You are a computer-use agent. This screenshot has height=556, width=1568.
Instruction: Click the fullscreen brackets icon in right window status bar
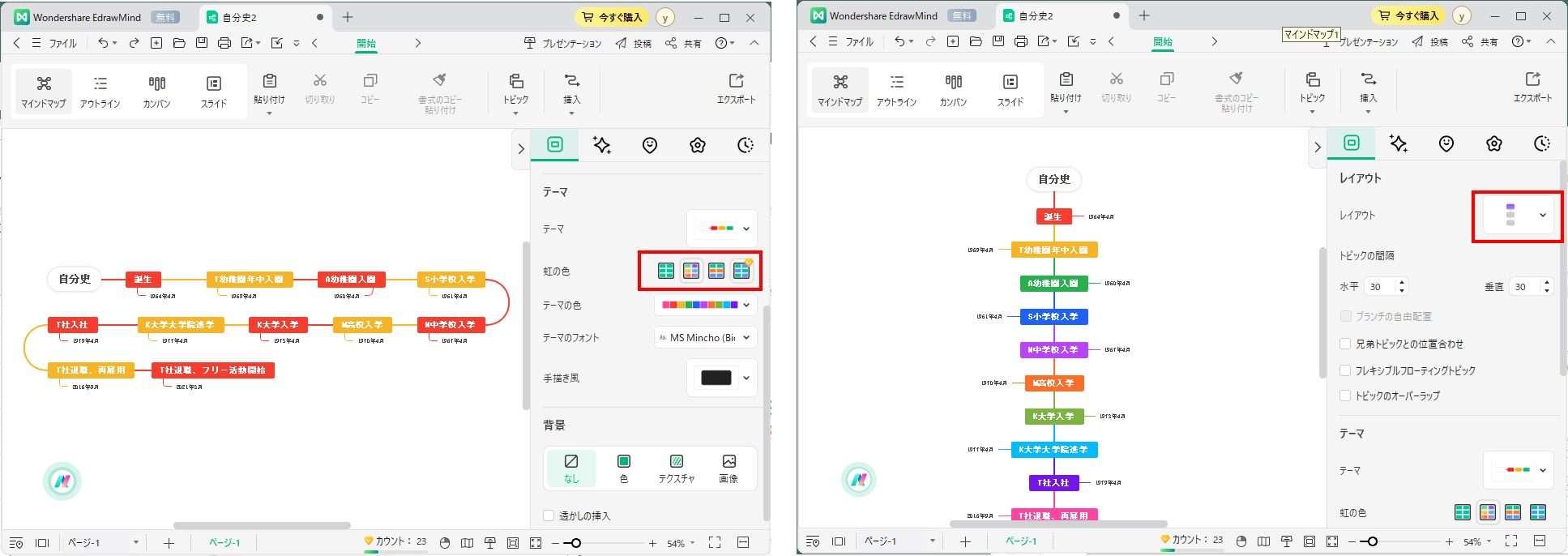[x=1511, y=541]
